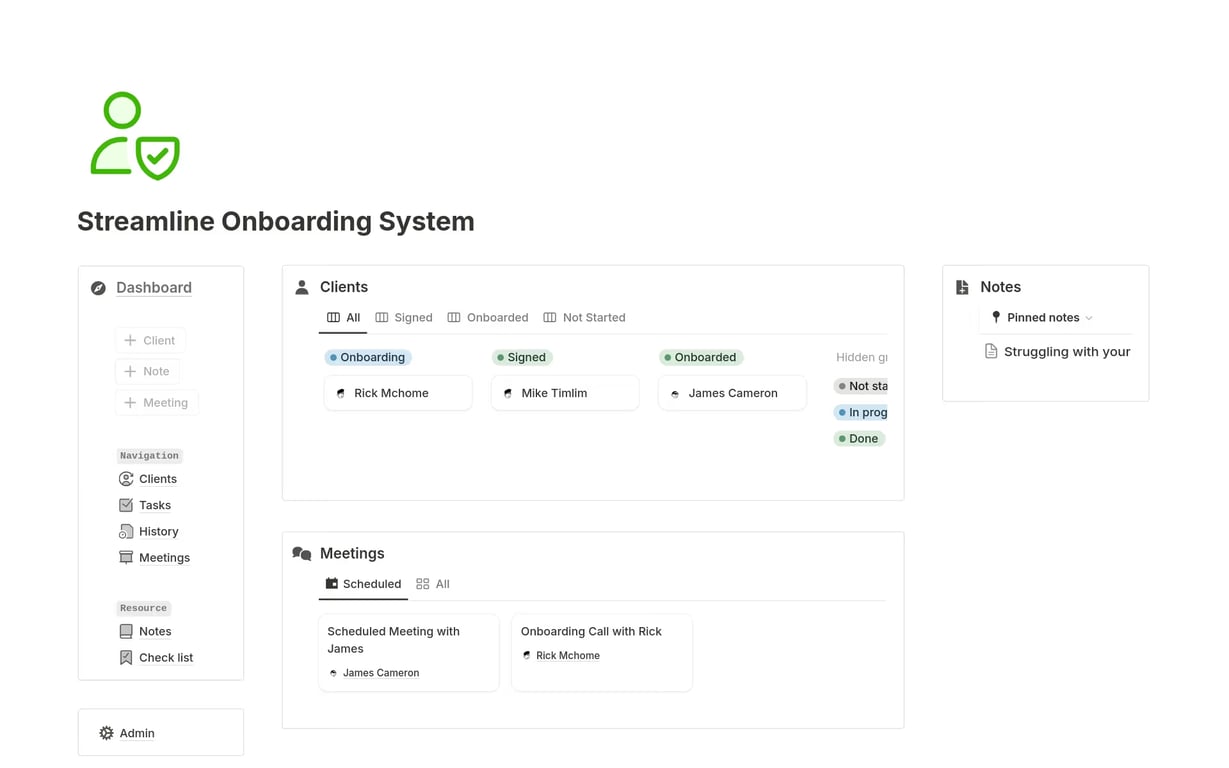Switch to the Not Started clients tab
This screenshot has height=768, width=1229.
584,318
